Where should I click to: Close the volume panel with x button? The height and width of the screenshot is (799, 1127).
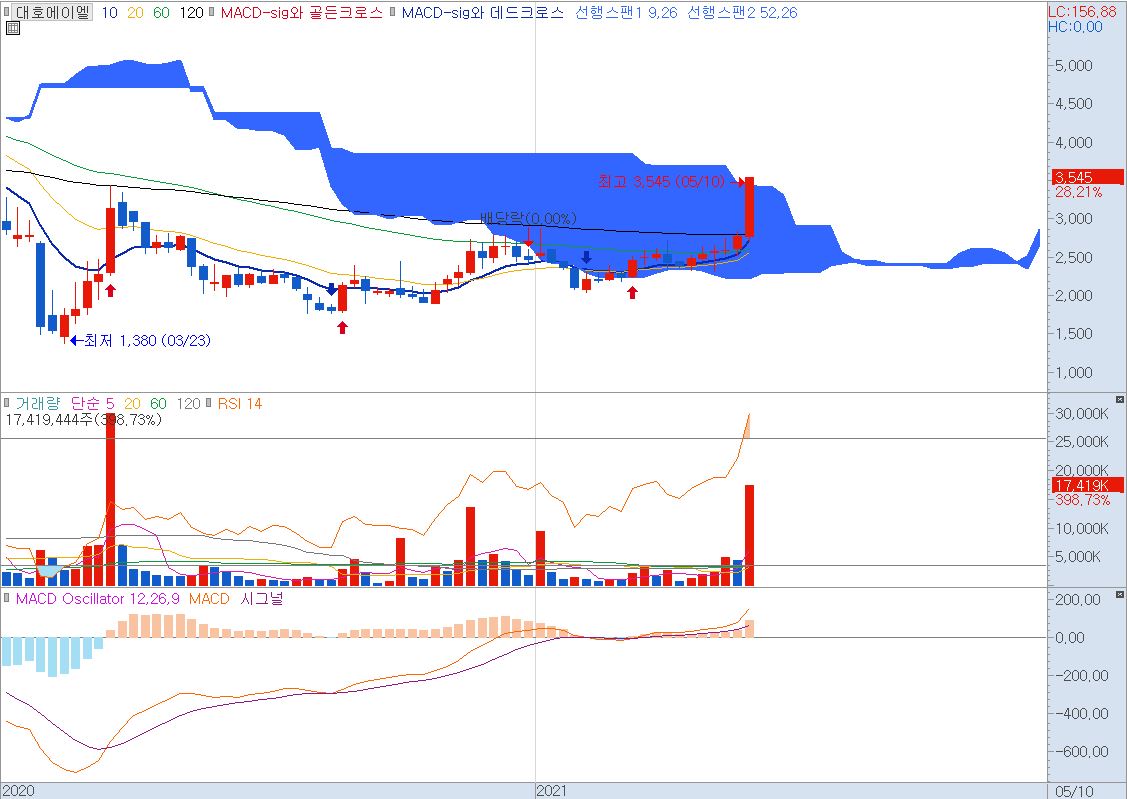click(1120, 400)
